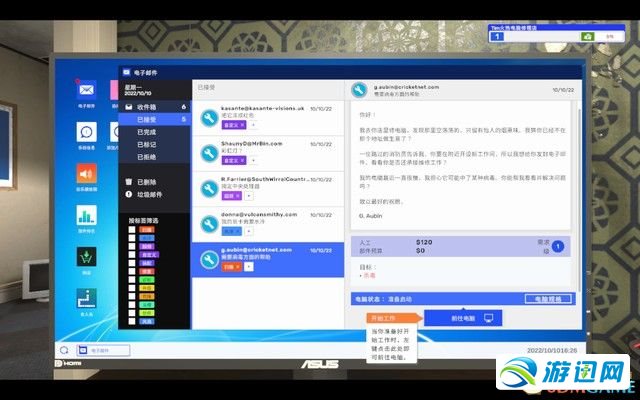Tick the first label filter checkbox

click(131, 229)
